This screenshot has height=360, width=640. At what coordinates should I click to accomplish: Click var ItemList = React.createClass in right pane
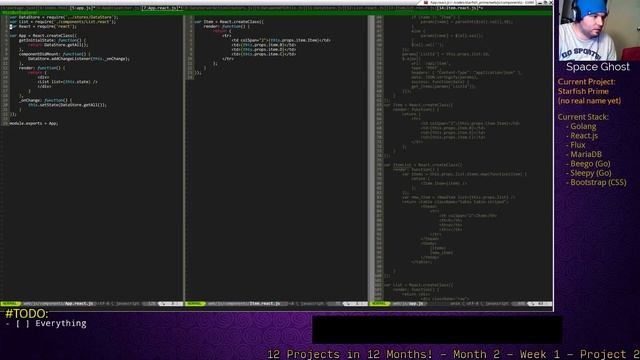tap(423, 165)
